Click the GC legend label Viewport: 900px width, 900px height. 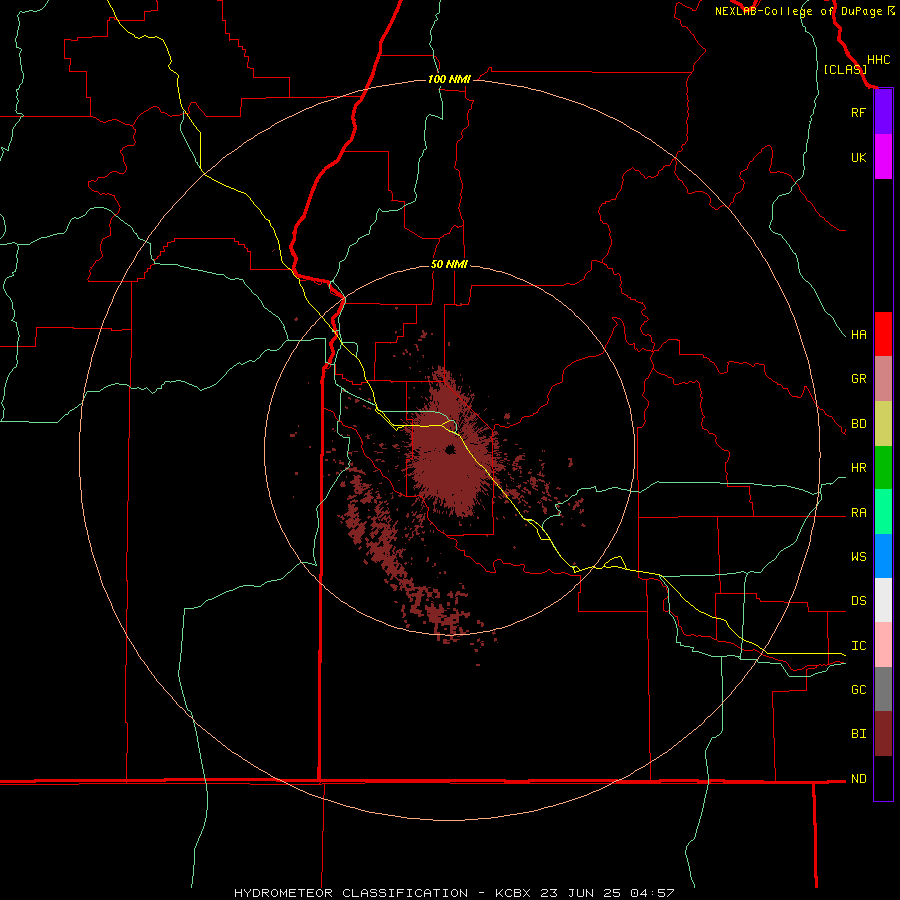[x=858, y=690]
